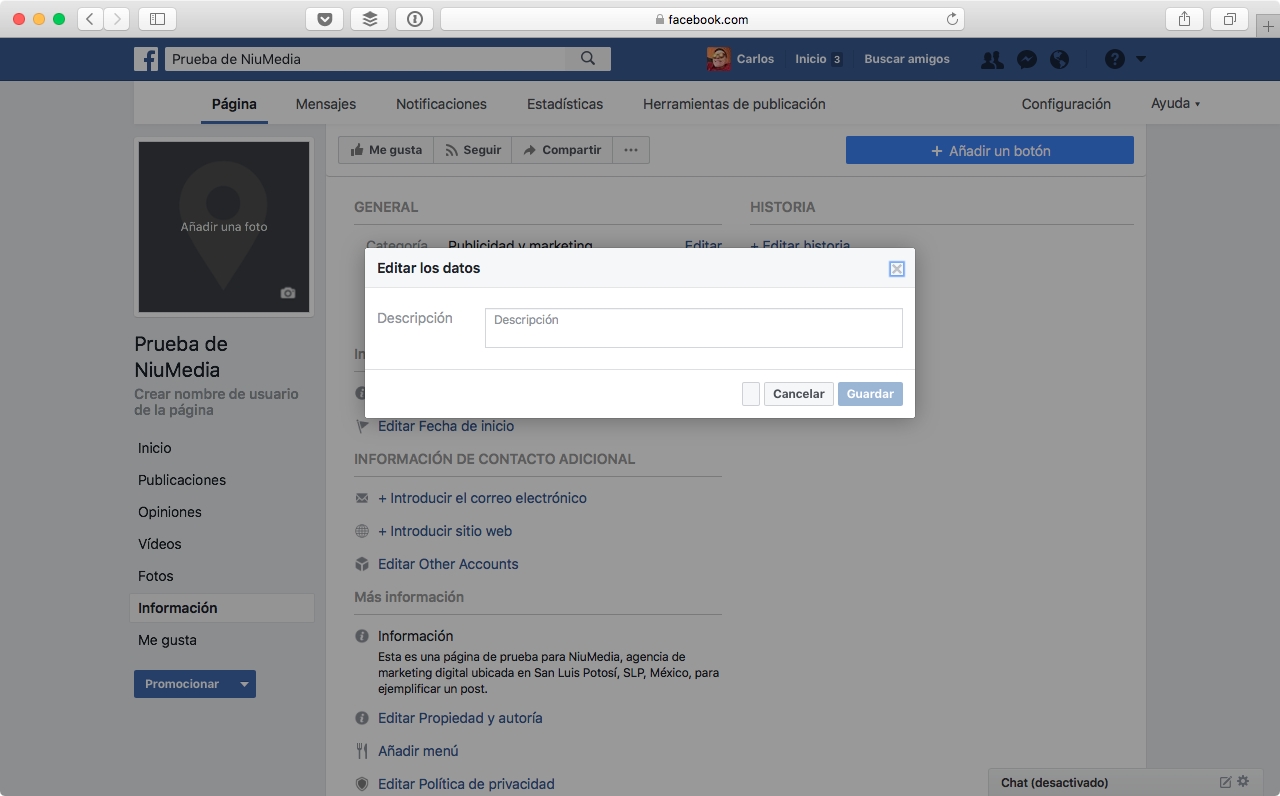
Task: Open the Configuración tab
Action: point(1066,104)
